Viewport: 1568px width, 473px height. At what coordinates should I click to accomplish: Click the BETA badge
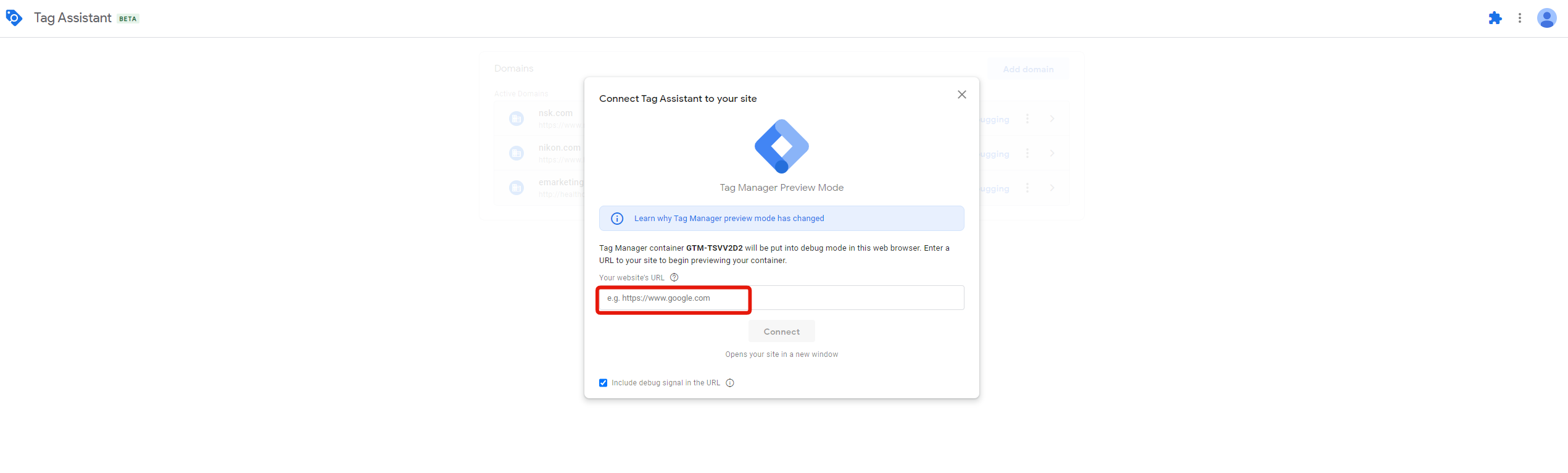point(128,19)
